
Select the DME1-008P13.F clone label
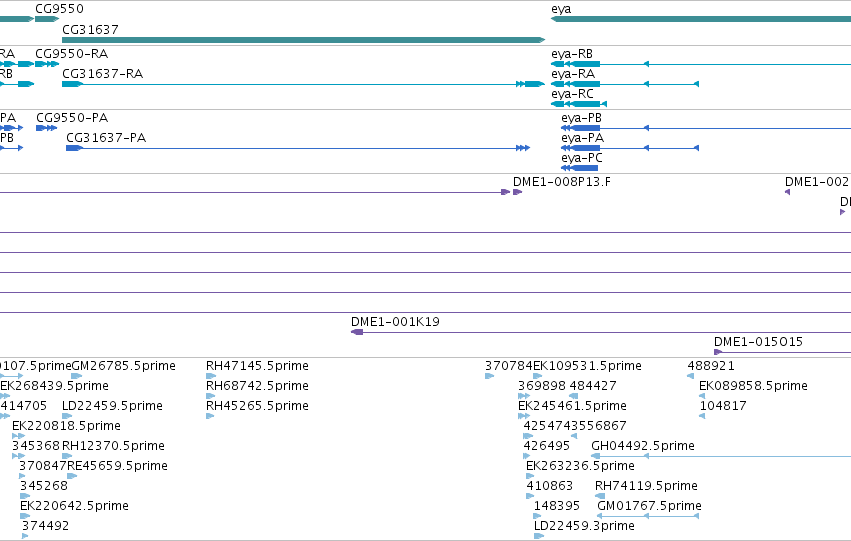pyautogui.click(x=562, y=182)
